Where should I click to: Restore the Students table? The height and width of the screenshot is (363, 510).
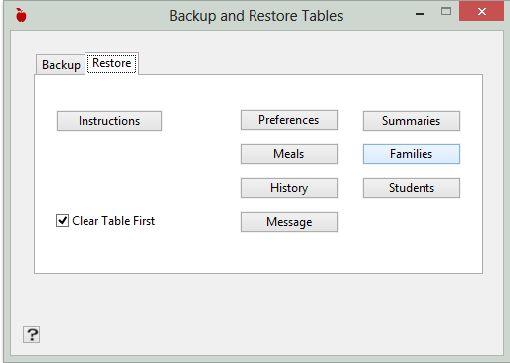coord(411,188)
